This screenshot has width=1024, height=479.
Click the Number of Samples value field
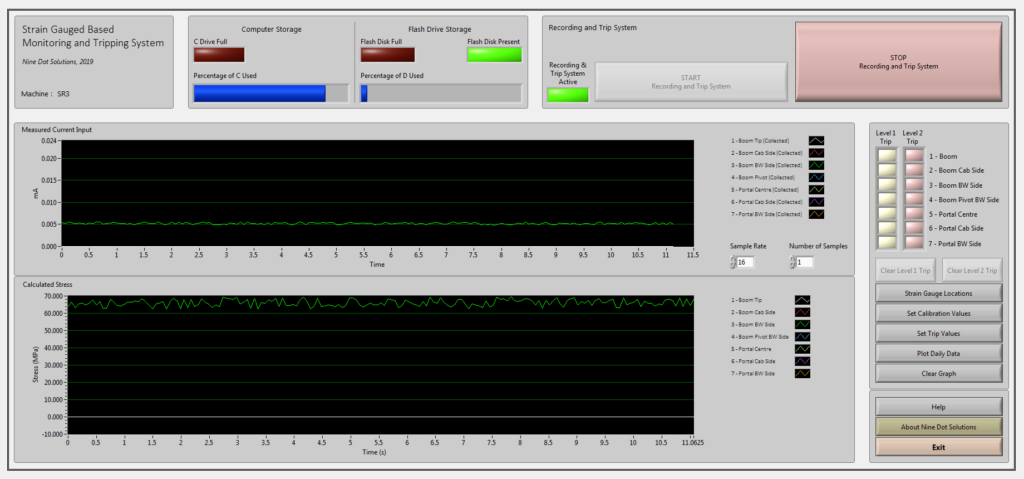(805, 262)
